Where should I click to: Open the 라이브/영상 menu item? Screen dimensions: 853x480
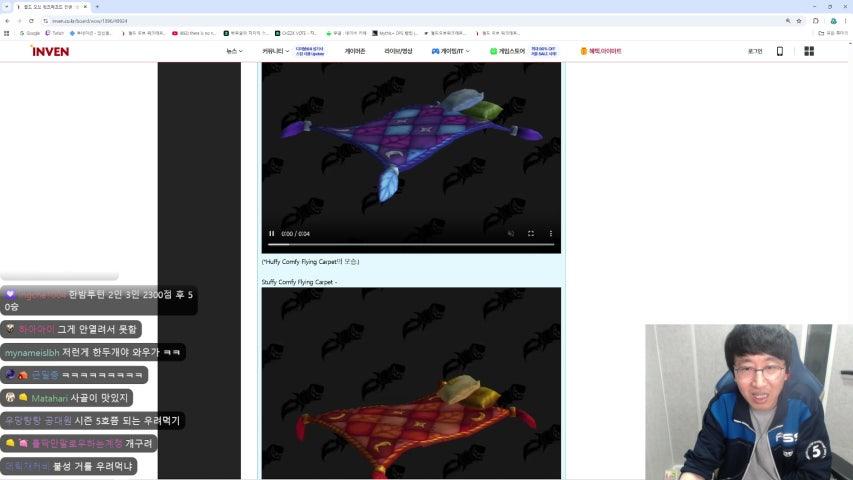[398, 51]
